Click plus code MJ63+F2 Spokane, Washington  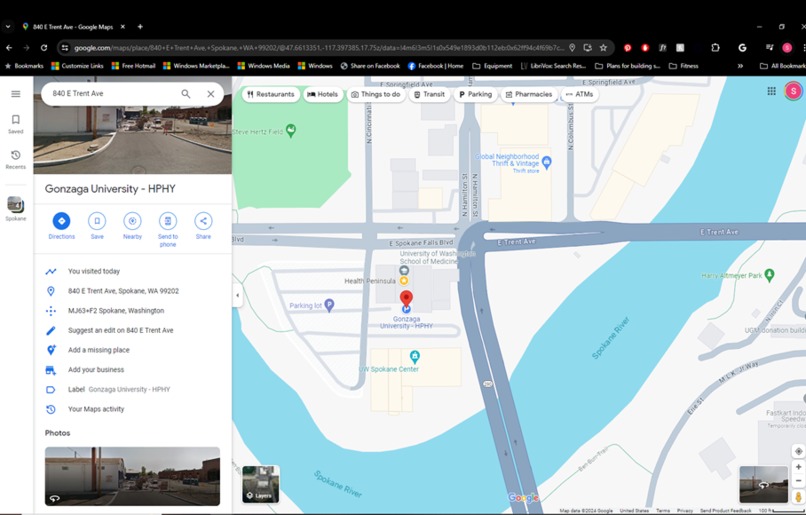[133, 310]
